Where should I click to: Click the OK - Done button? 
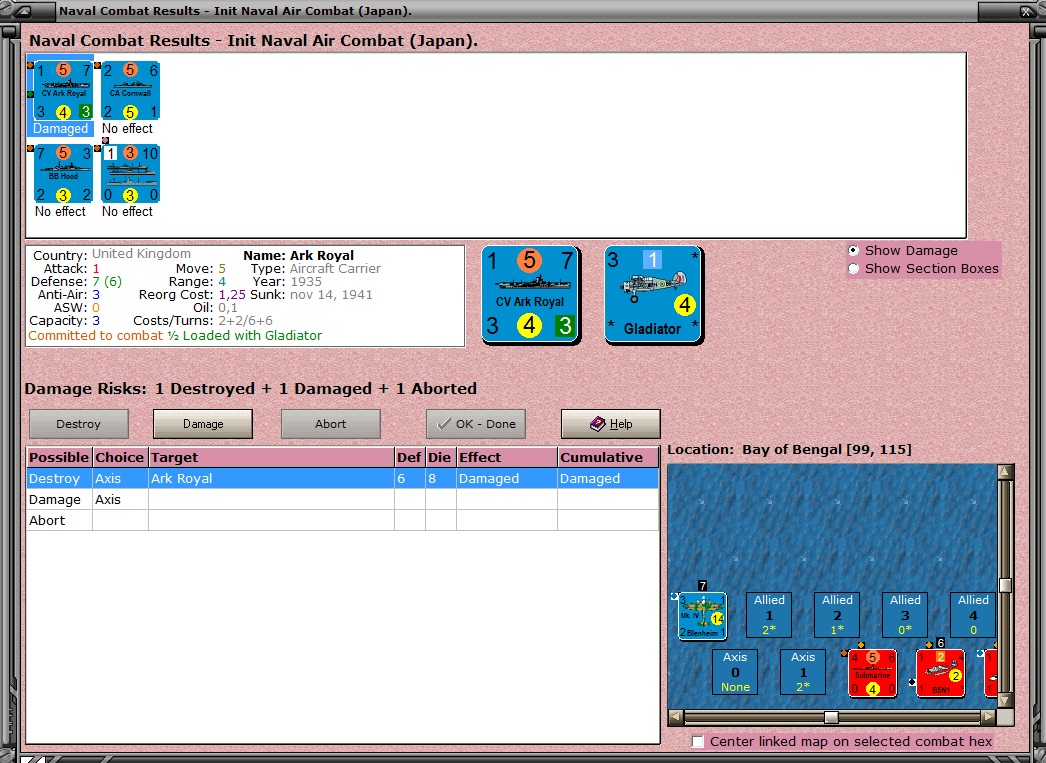click(x=476, y=424)
